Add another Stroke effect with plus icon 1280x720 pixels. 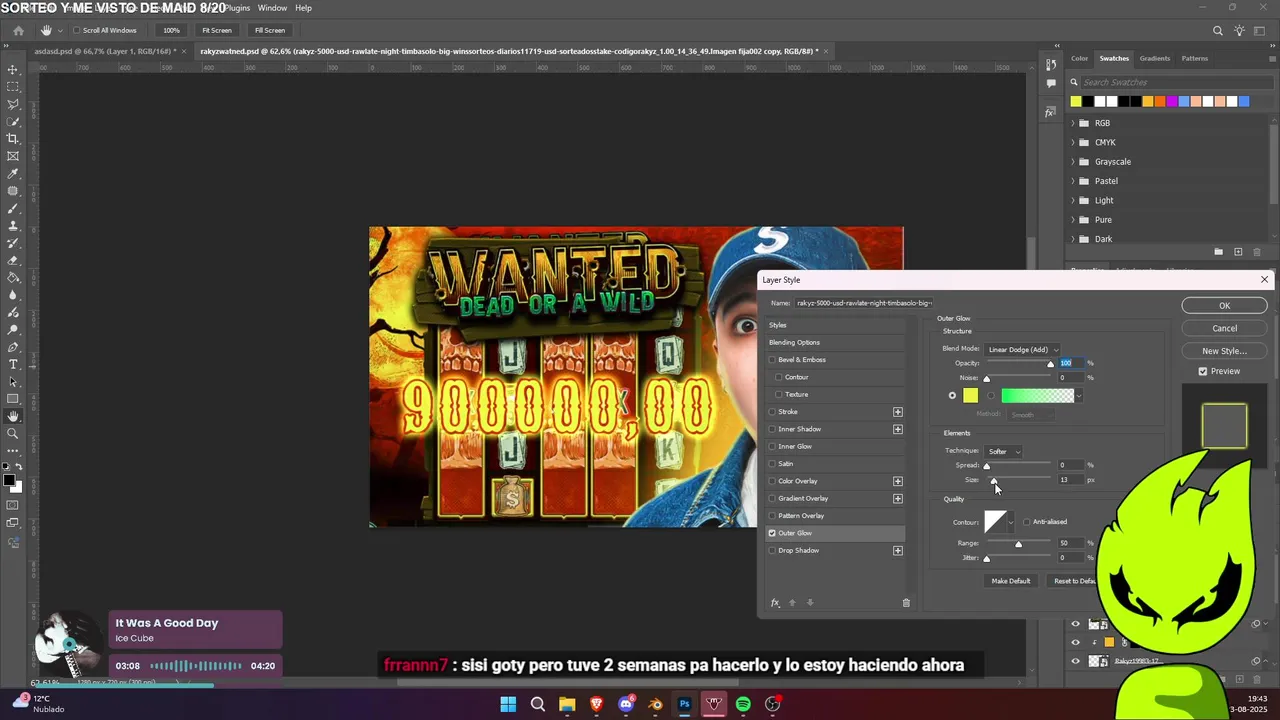(x=897, y=412)
